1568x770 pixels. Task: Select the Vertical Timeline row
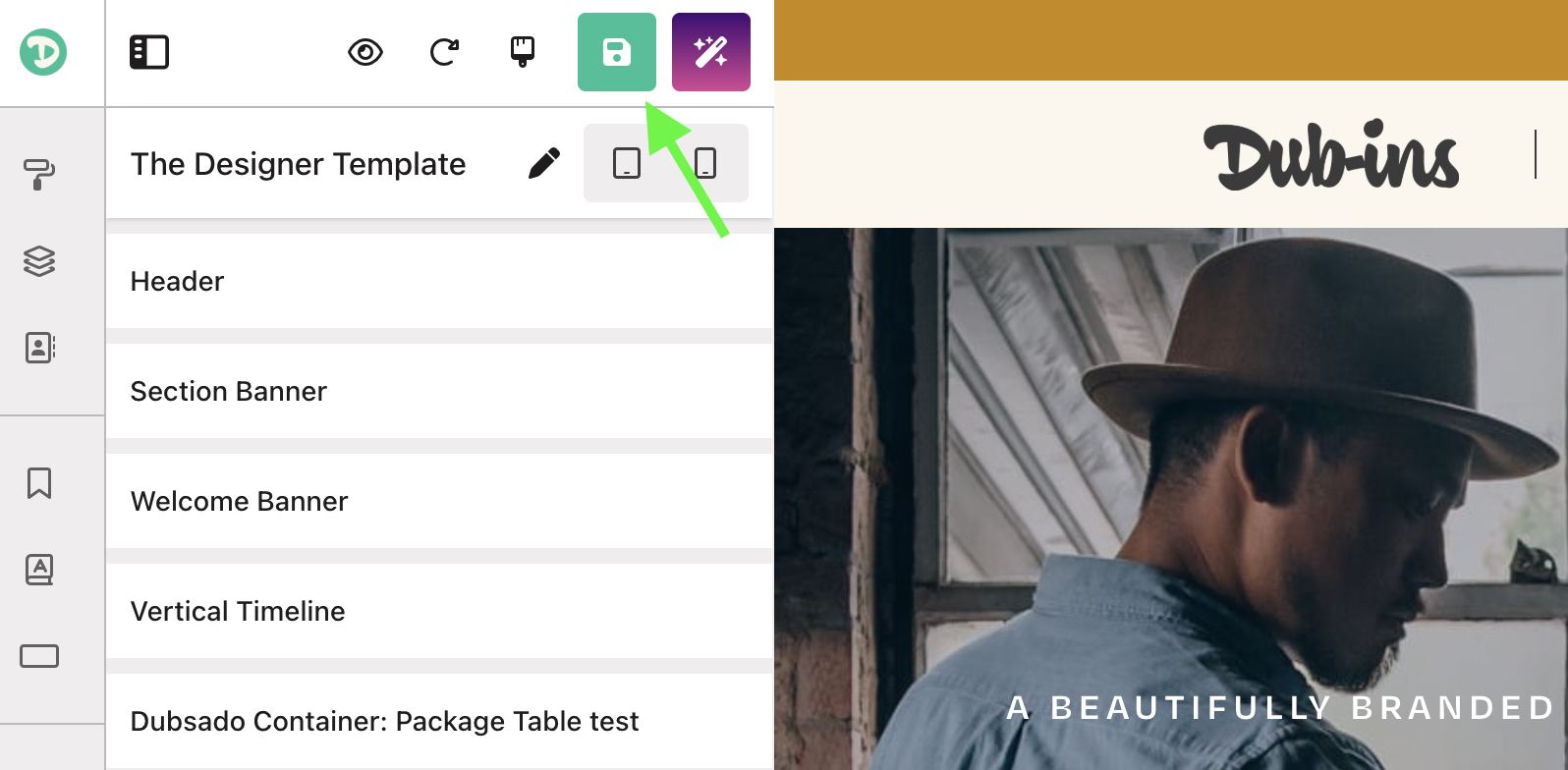(439, 611)
